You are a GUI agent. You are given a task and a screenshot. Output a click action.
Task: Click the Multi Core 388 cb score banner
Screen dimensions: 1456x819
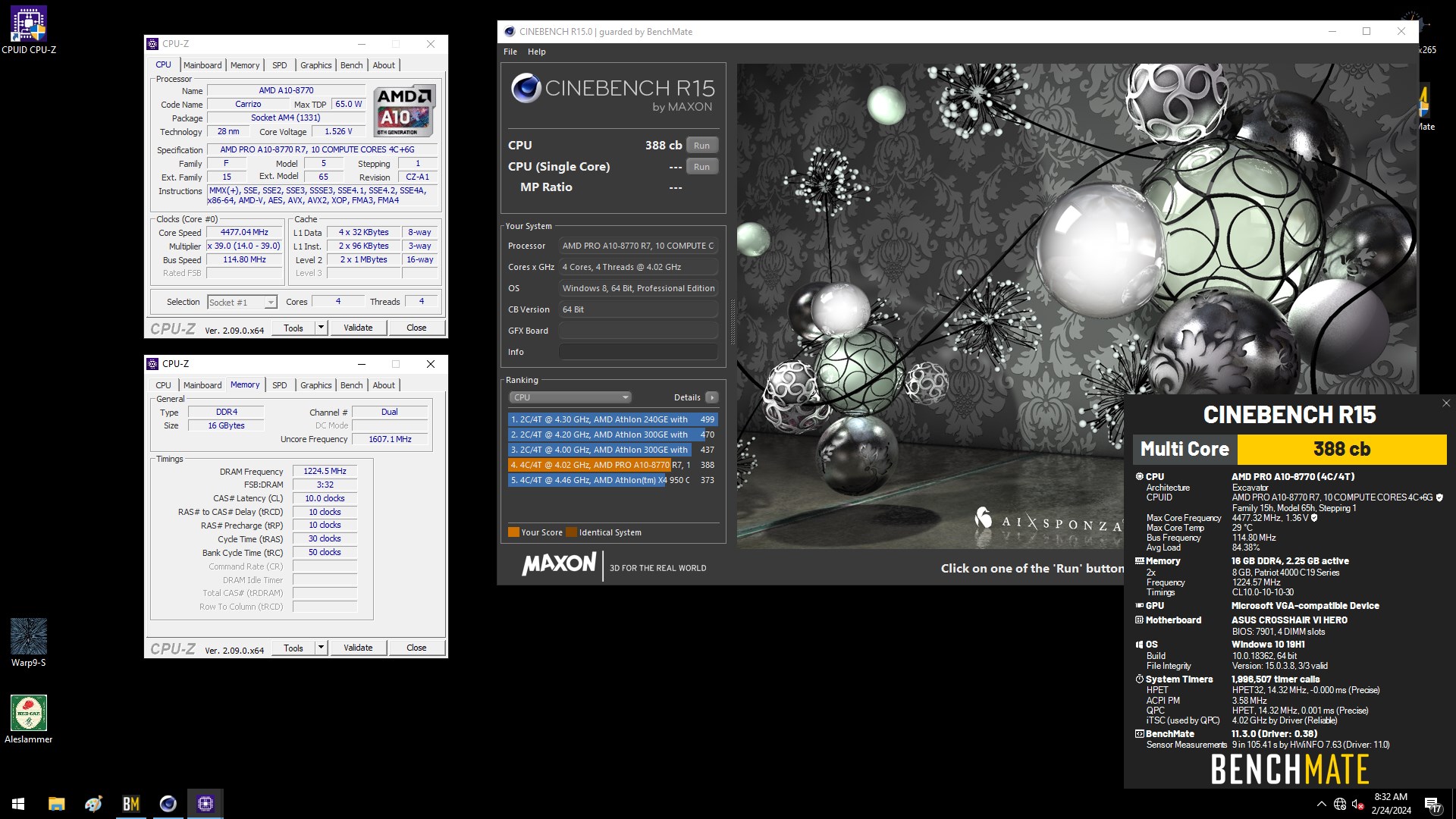pyautogui.click(x=1289, y=450)
